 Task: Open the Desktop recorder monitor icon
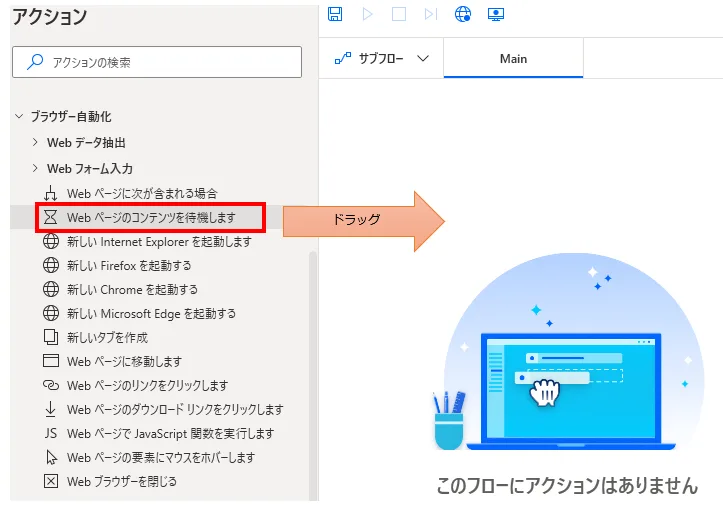pyautogui.click(x=494, y=14)
